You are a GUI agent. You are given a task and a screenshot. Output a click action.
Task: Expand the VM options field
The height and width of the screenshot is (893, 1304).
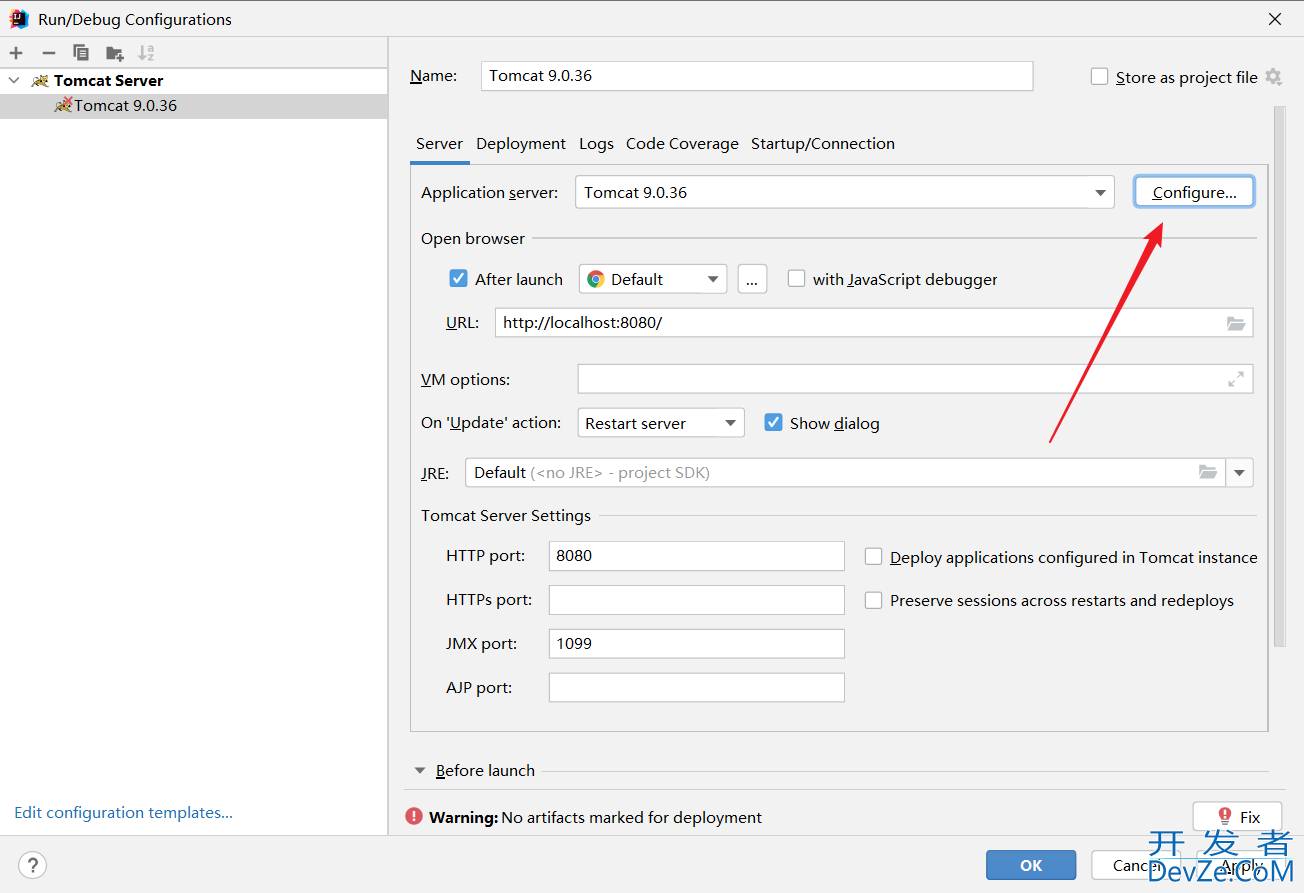click(x=1236, y=379)
